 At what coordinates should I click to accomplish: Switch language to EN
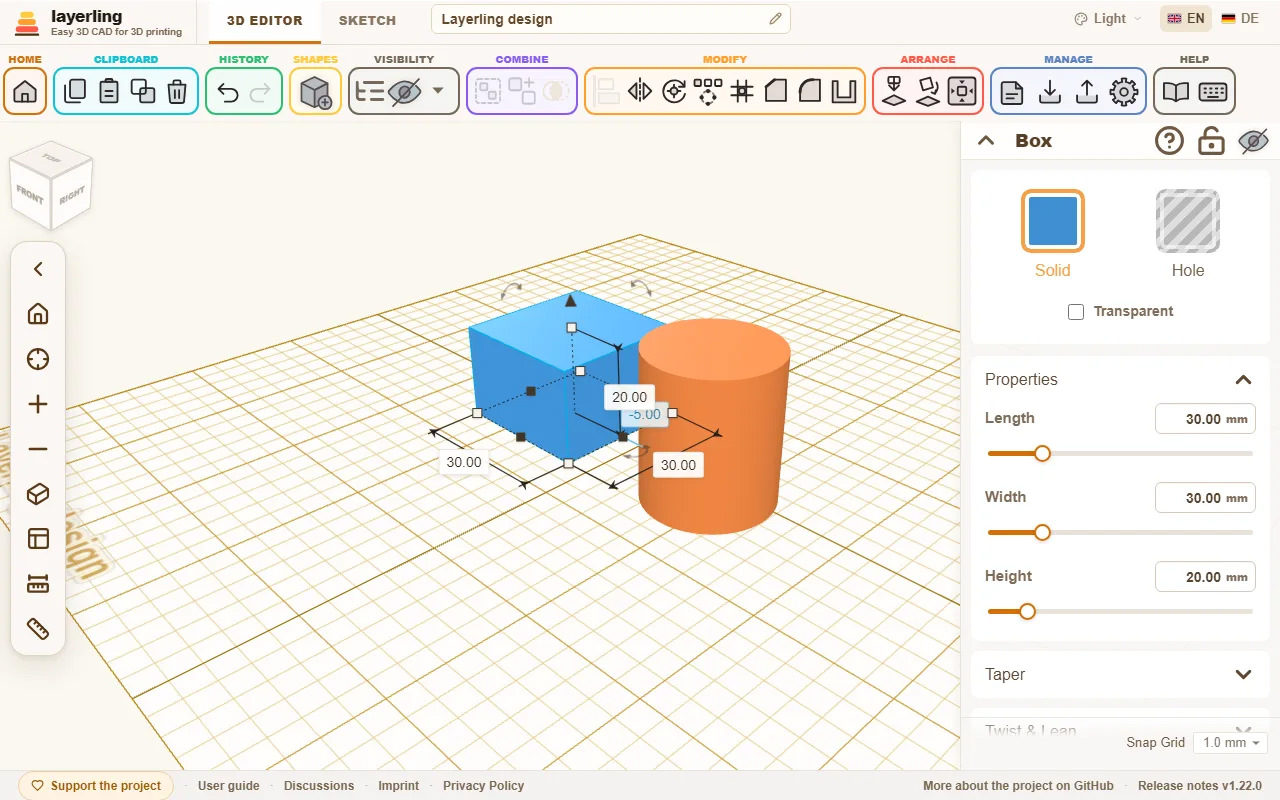(x=1186, y=18)
